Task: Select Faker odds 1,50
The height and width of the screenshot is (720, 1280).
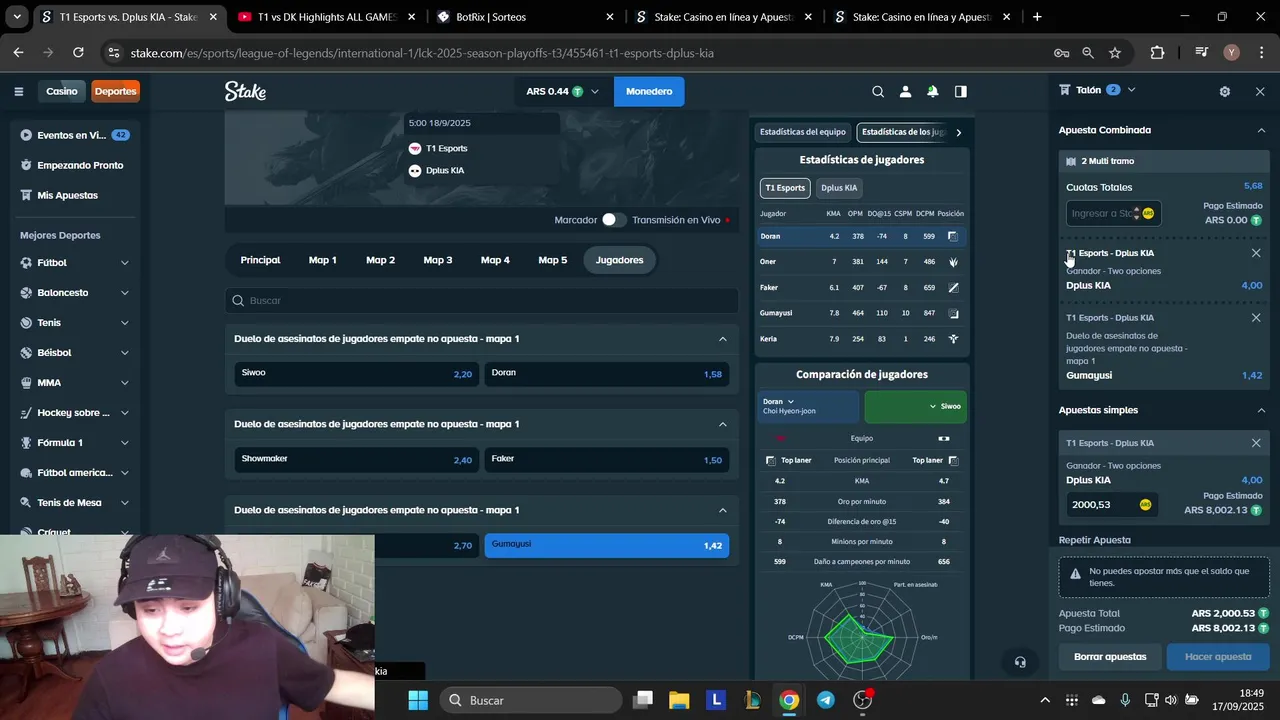Action: [607, 459]
